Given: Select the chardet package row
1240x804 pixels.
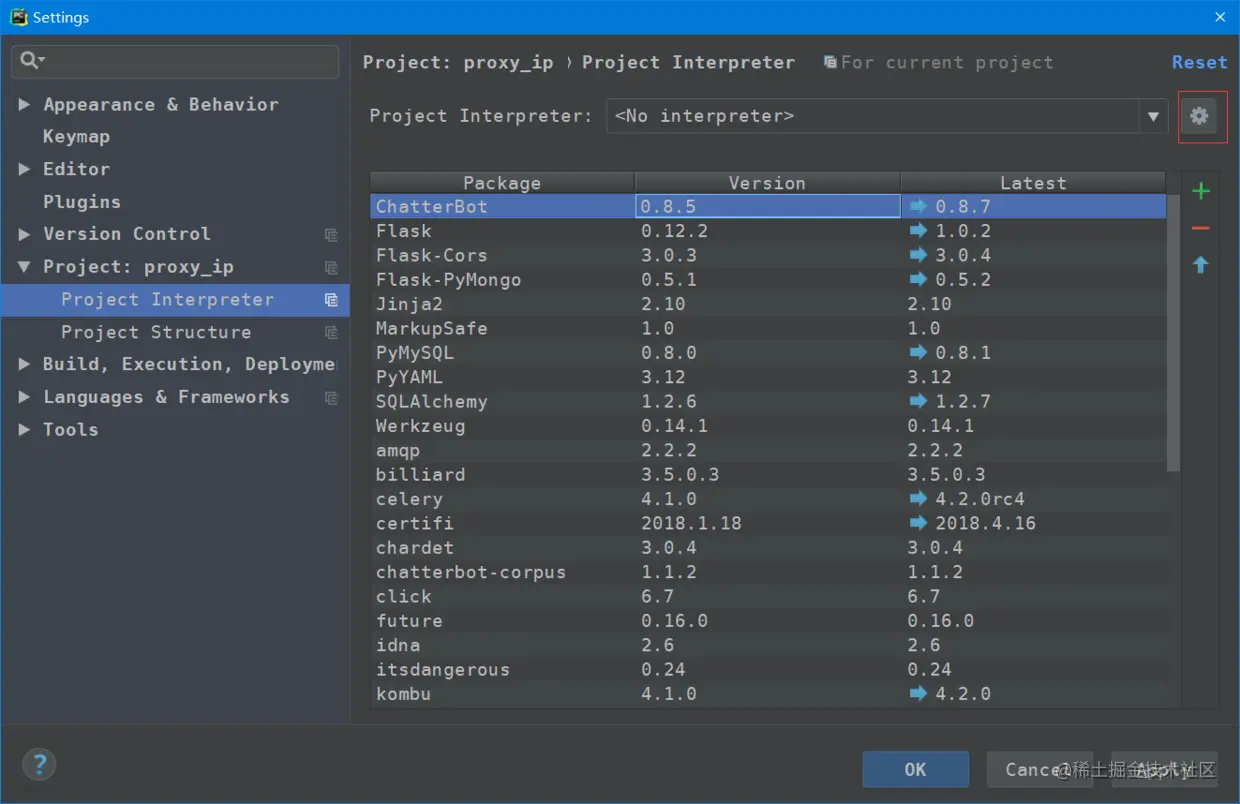Looking at the screenshot, I should click(768, 548).
